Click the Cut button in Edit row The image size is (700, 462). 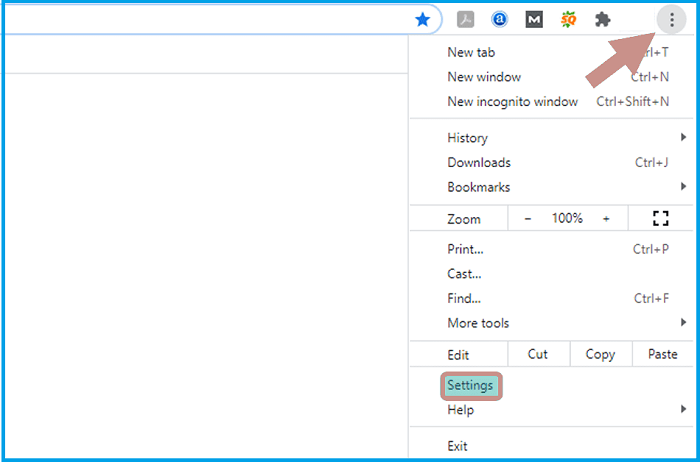[x=538, y=354]
